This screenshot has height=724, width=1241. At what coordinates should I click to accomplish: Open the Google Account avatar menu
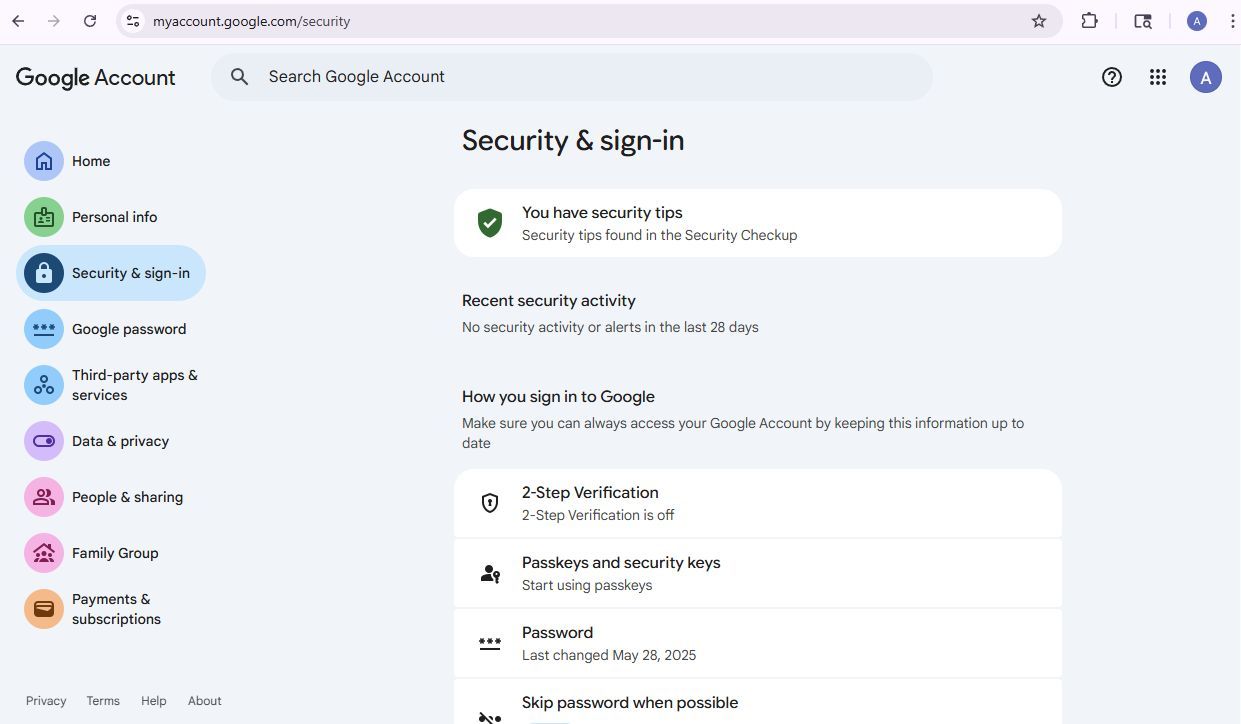[x=1206, y=77]
